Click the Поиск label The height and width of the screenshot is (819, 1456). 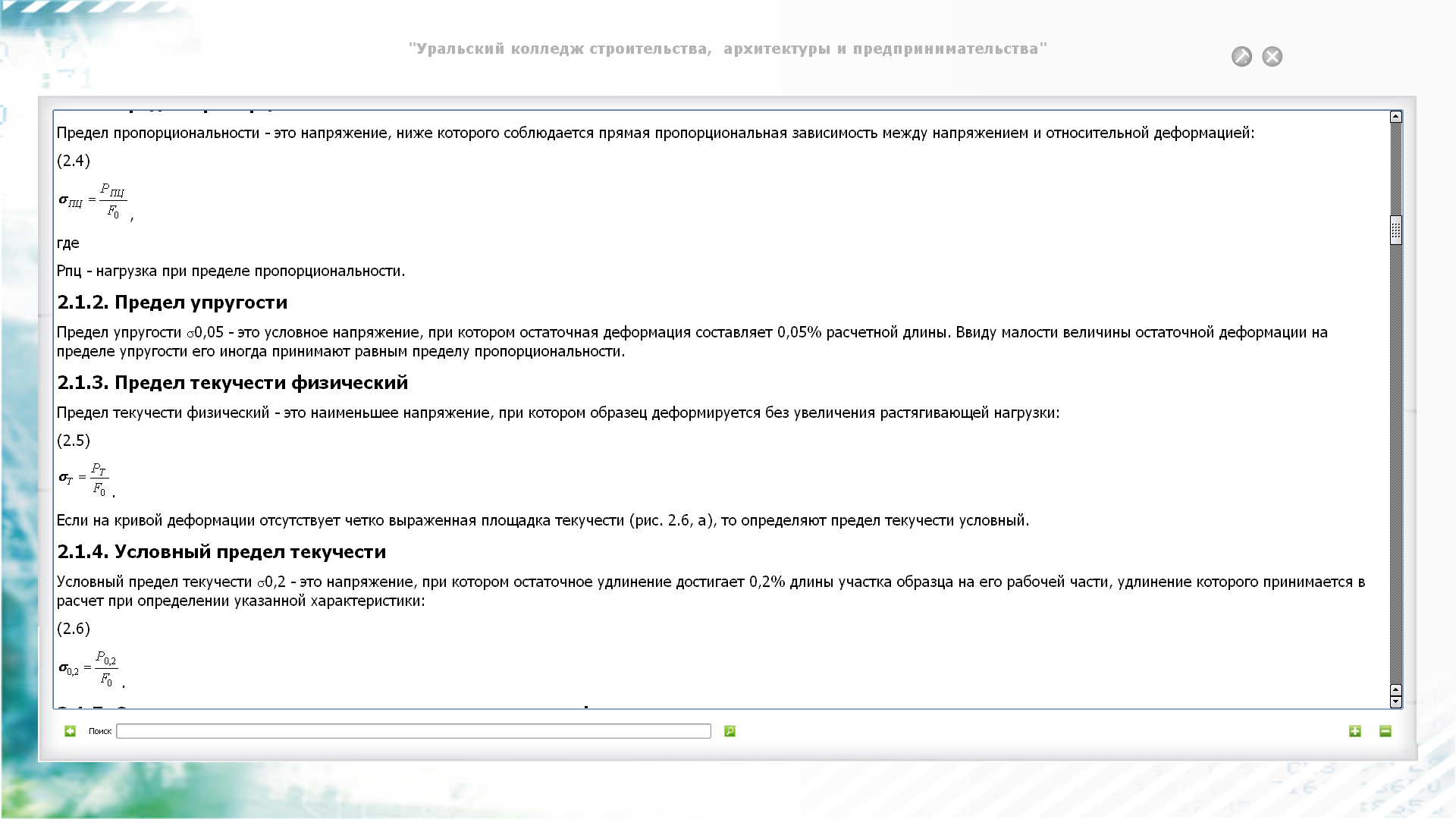(x=100, y=732)
